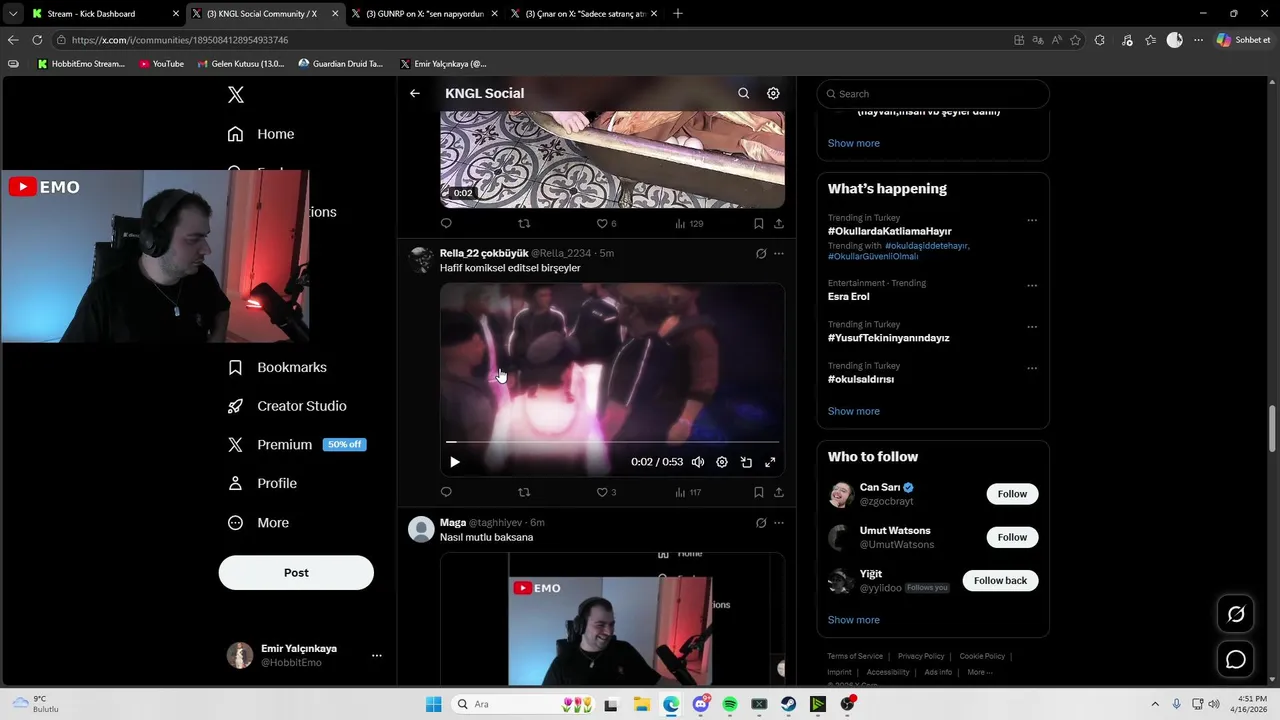This screenshot has width=1280, height=720.
Task: Show hidden system tray icons
Action: click(x=1155, y=704)
